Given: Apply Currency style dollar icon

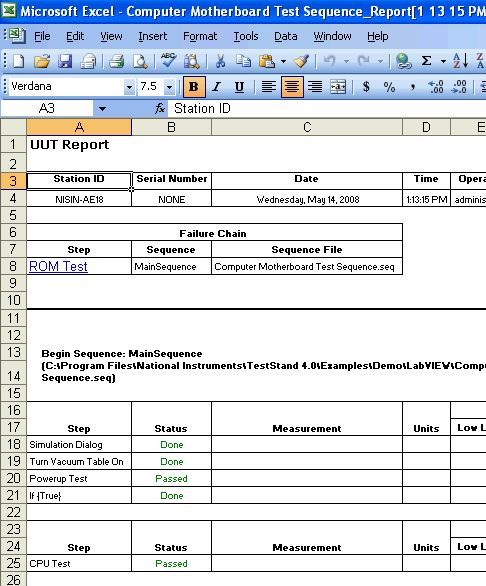Looking at the screenshot, I should pos(366,87).
